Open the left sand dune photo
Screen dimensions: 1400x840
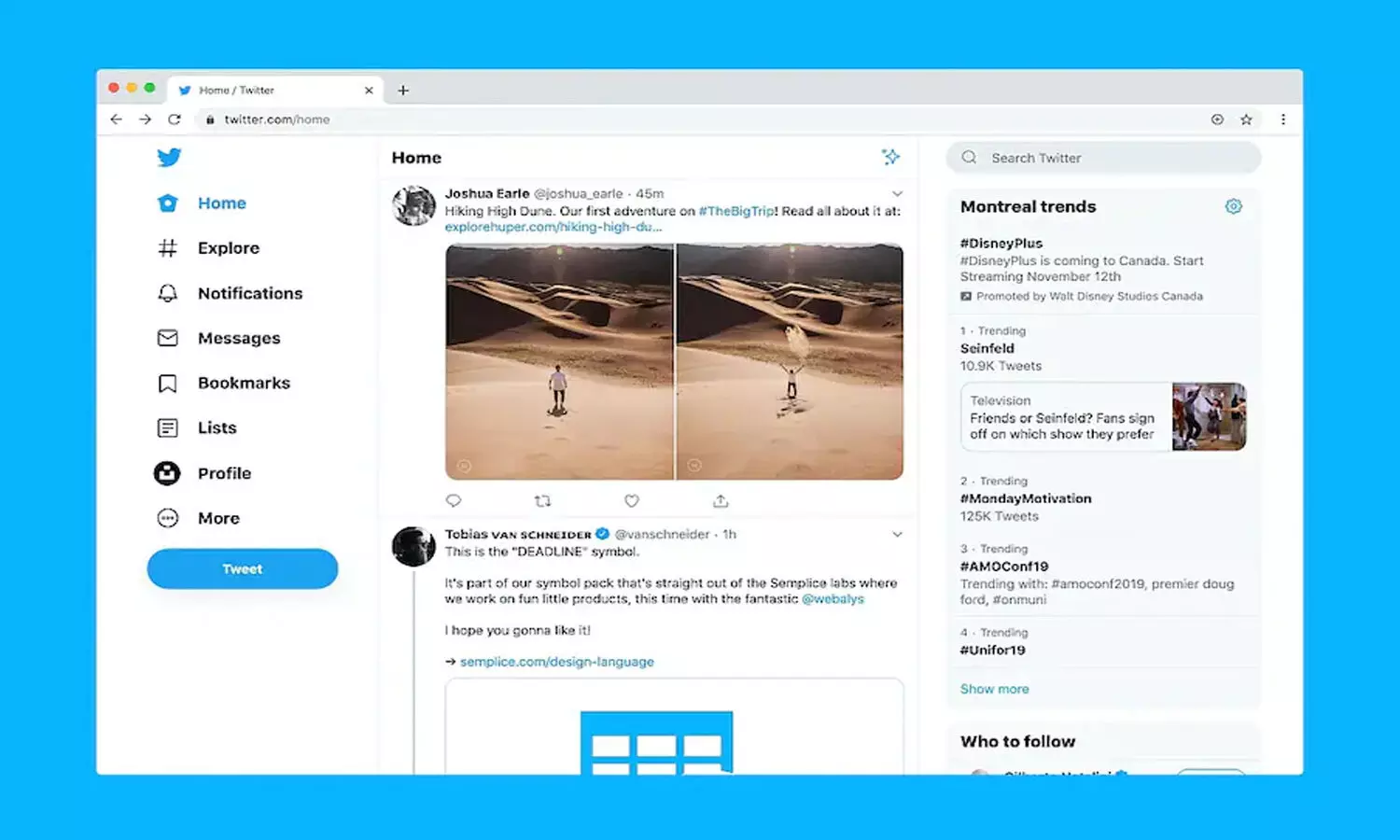tap(559, 362)
